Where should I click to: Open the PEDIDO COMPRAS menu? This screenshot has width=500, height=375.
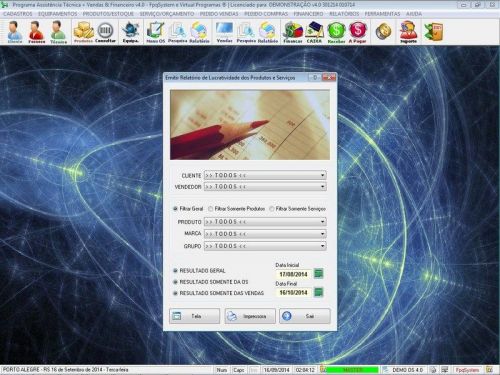(x=266, y=14)
